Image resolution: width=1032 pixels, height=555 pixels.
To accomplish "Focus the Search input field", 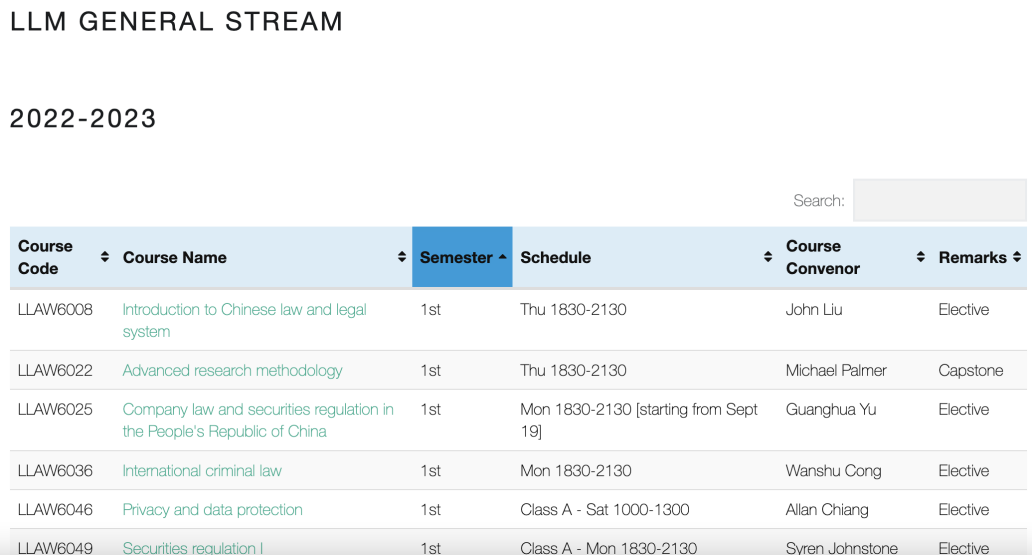I will [x=939, y=200].
